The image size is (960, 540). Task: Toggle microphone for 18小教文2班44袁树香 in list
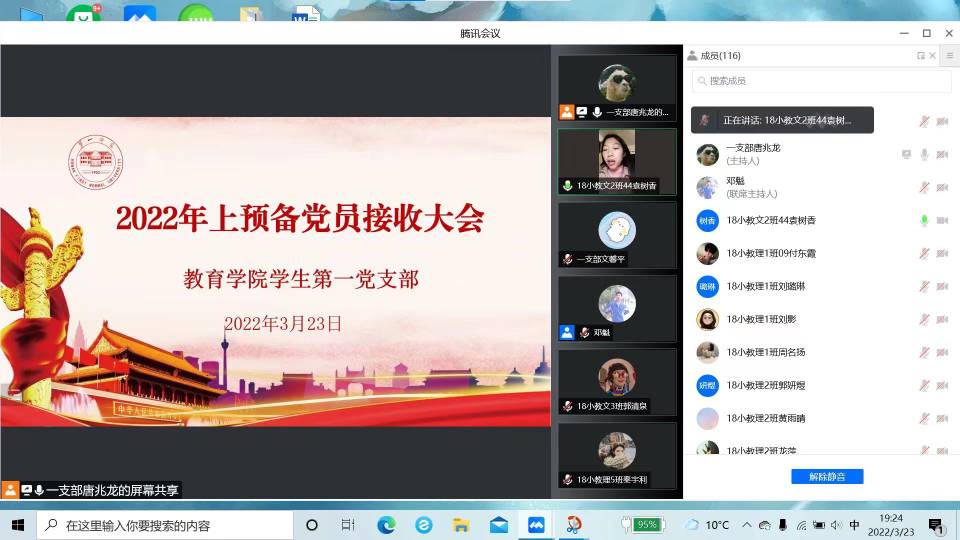(924, 220)
